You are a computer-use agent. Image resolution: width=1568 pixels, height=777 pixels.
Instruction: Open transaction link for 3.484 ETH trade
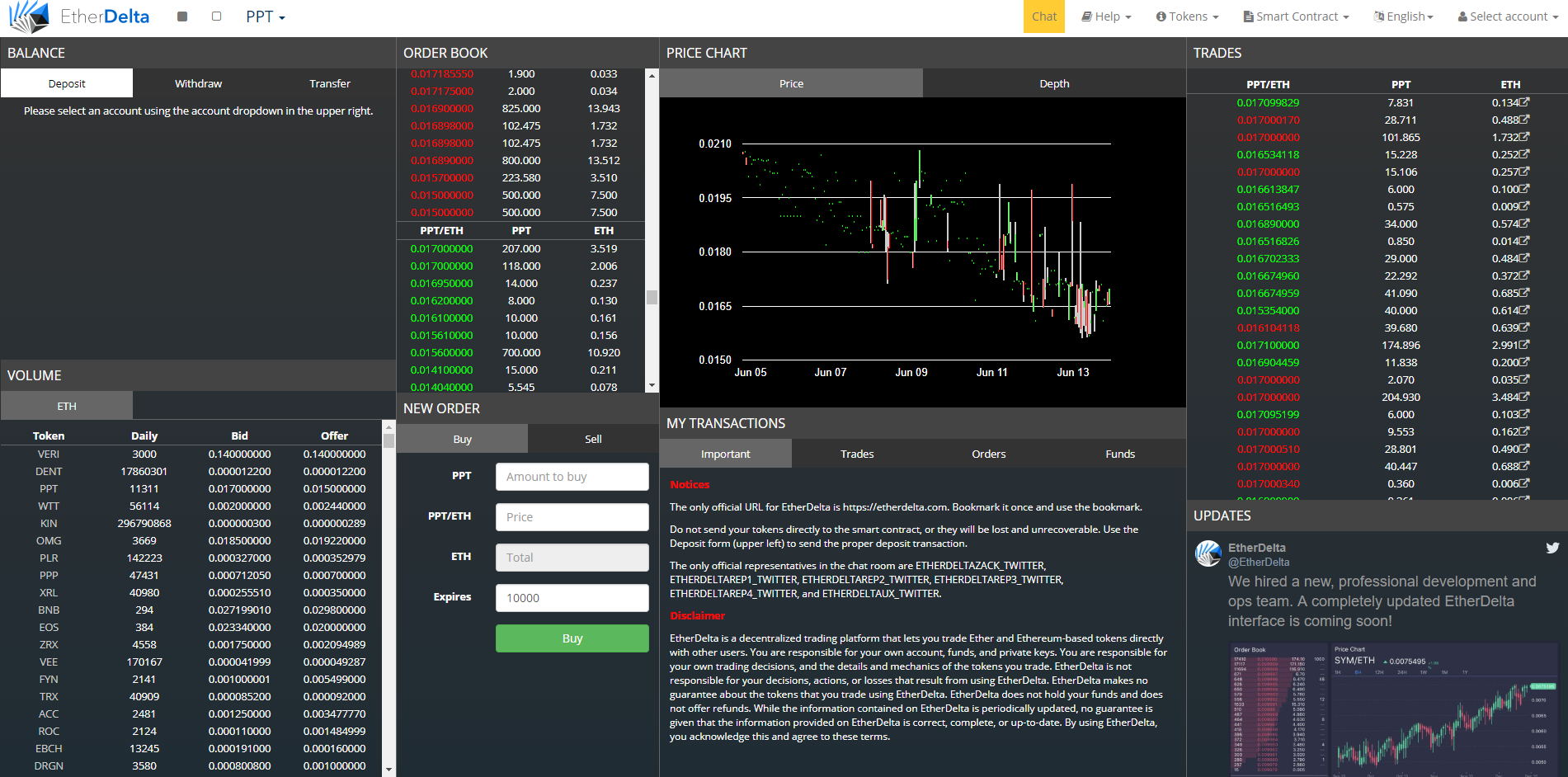(1524, 397)
